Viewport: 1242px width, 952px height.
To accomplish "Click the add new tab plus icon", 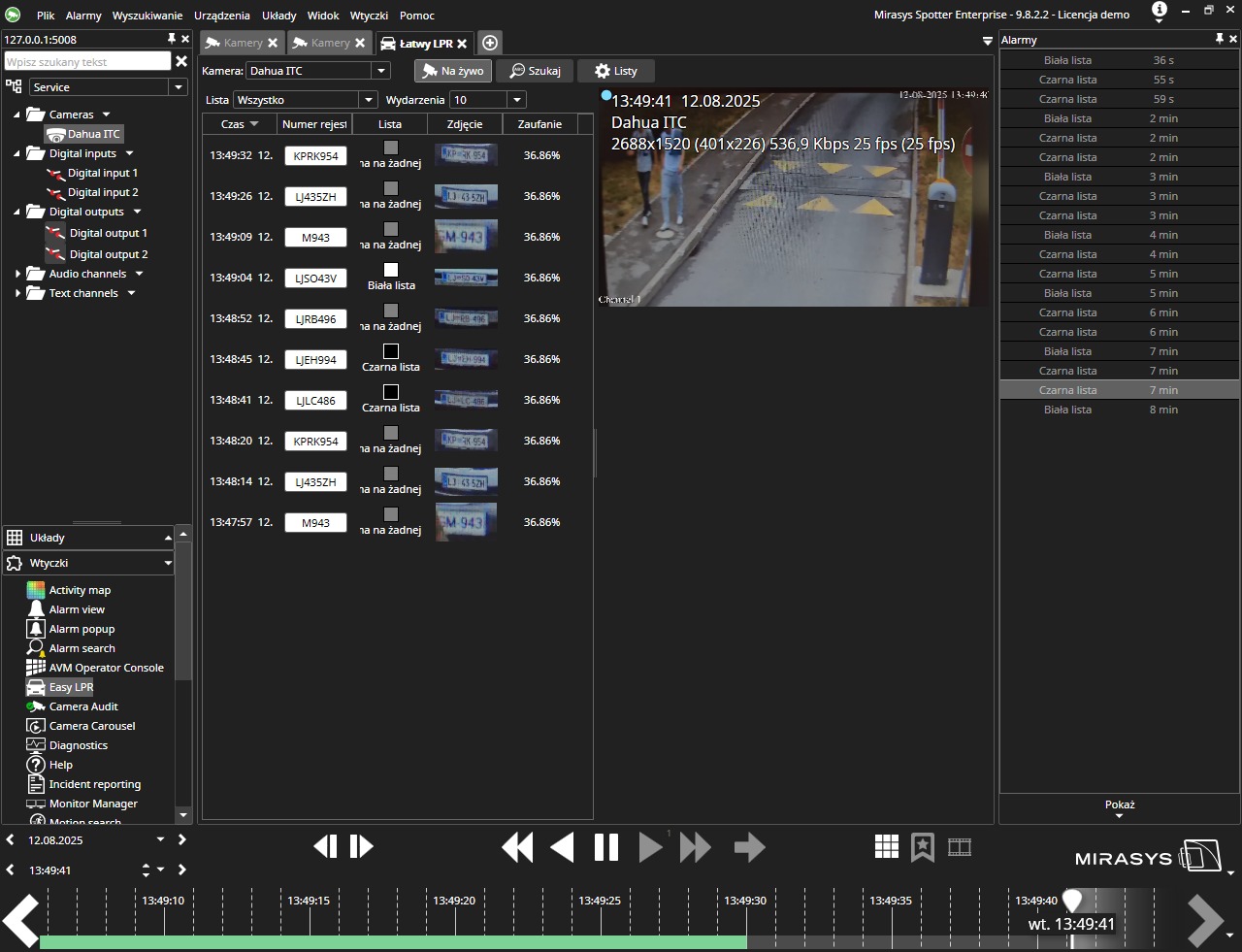I will point(490,43).
